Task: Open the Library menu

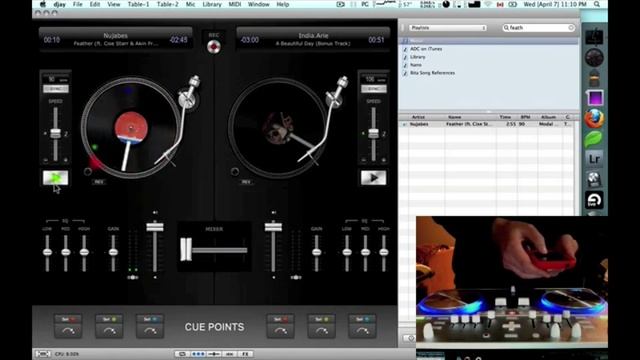Action: tap(212, 4)
